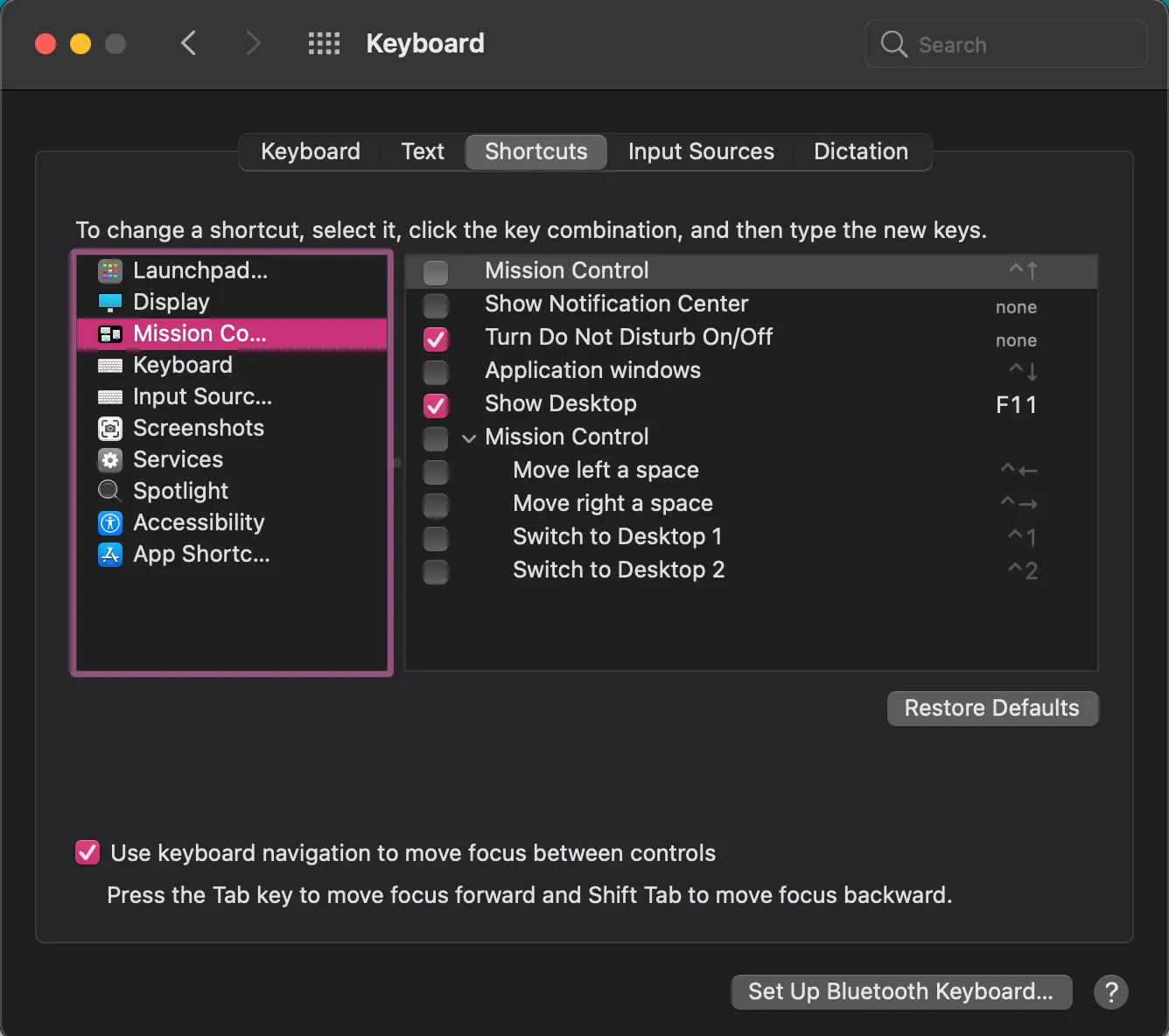Click control-right shortcut of Move right a space

(1018, 504)
